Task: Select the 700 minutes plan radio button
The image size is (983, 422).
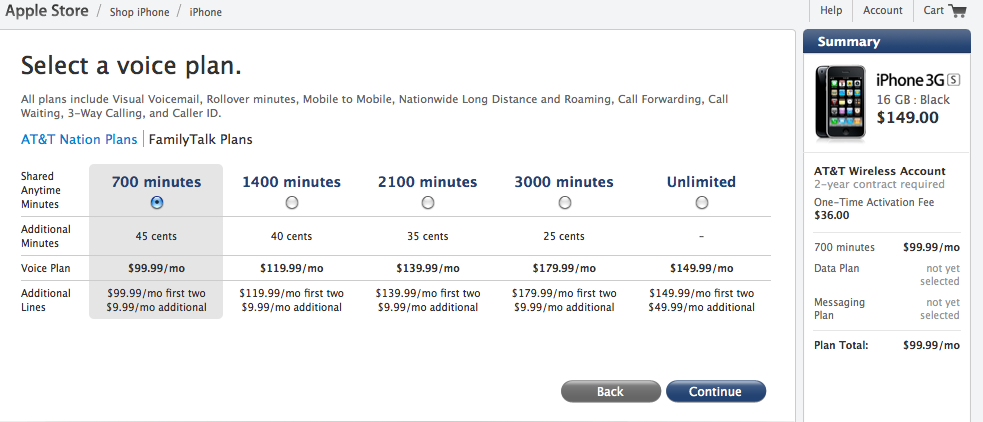Action: (x=157, y=203)
